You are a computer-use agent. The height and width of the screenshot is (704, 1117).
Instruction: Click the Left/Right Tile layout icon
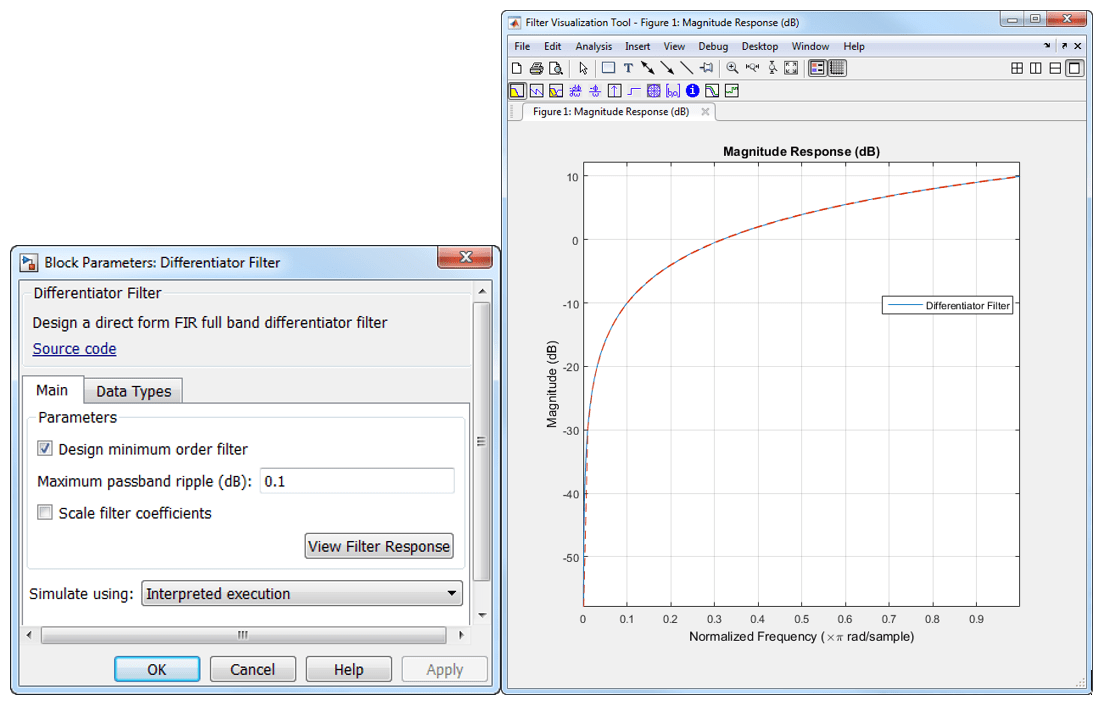click(1036, 68)
